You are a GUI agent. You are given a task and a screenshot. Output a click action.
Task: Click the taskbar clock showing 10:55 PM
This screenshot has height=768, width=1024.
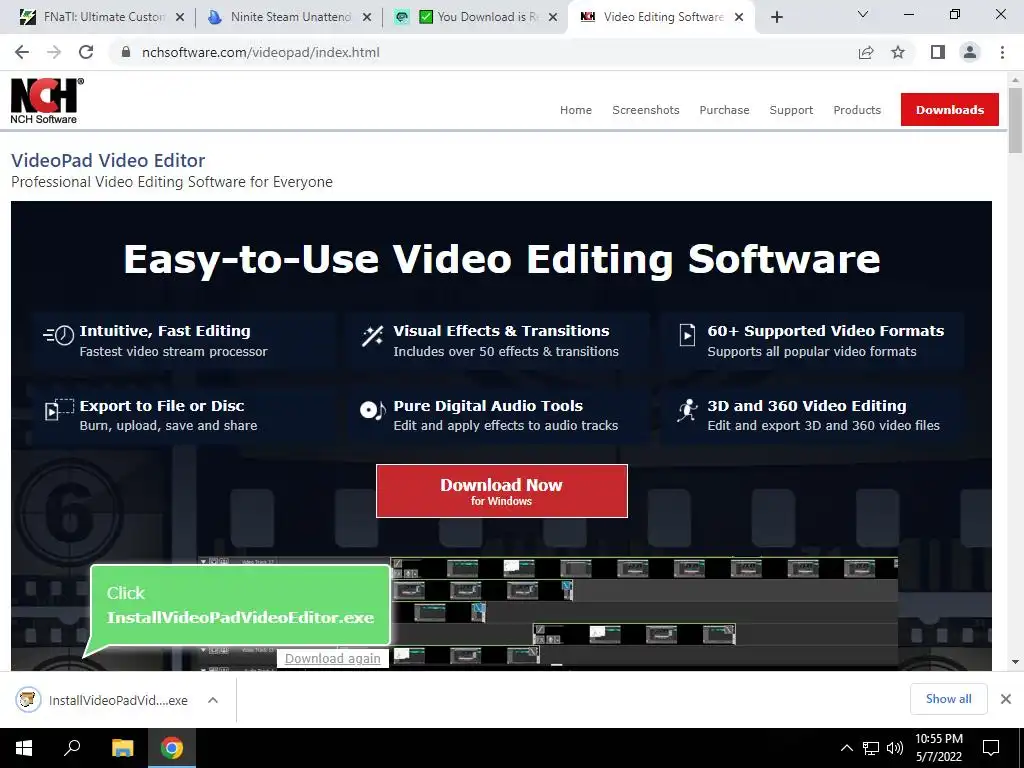(x=938, y=748)
